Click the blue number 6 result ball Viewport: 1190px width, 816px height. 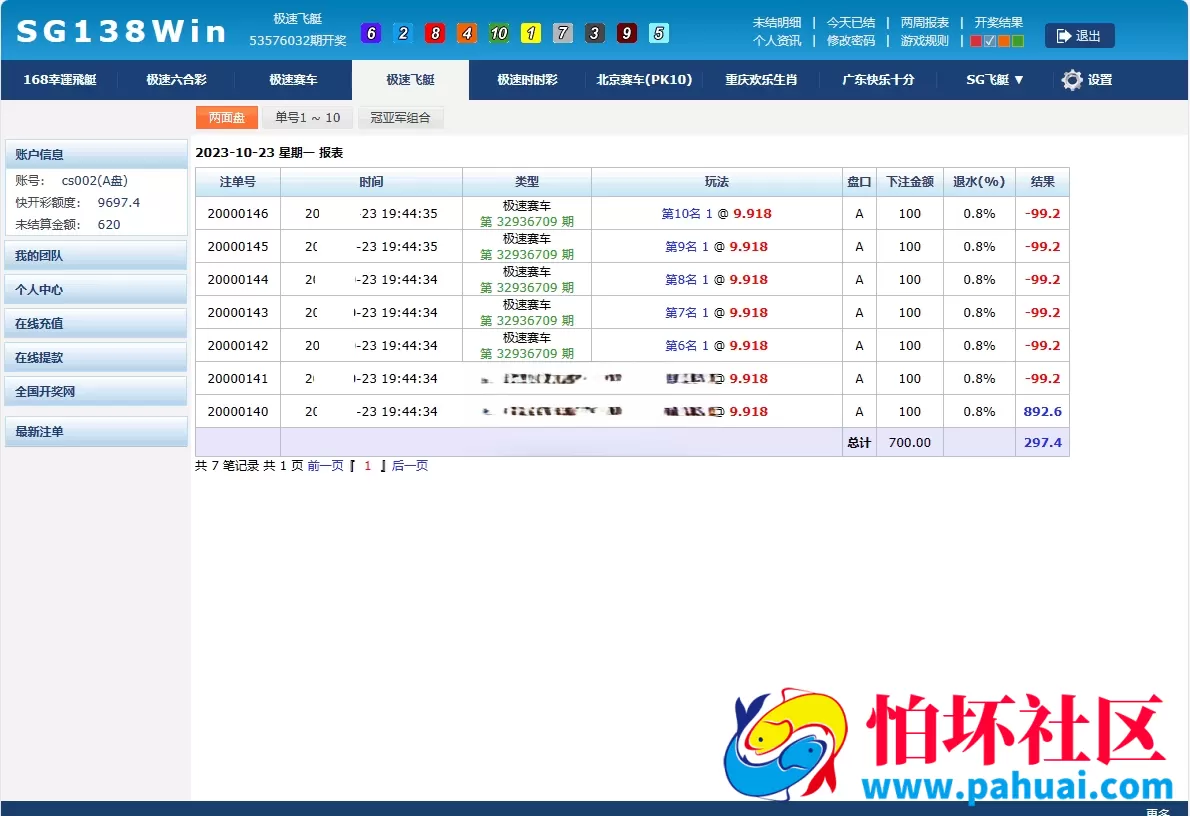(x=370, y=33)
